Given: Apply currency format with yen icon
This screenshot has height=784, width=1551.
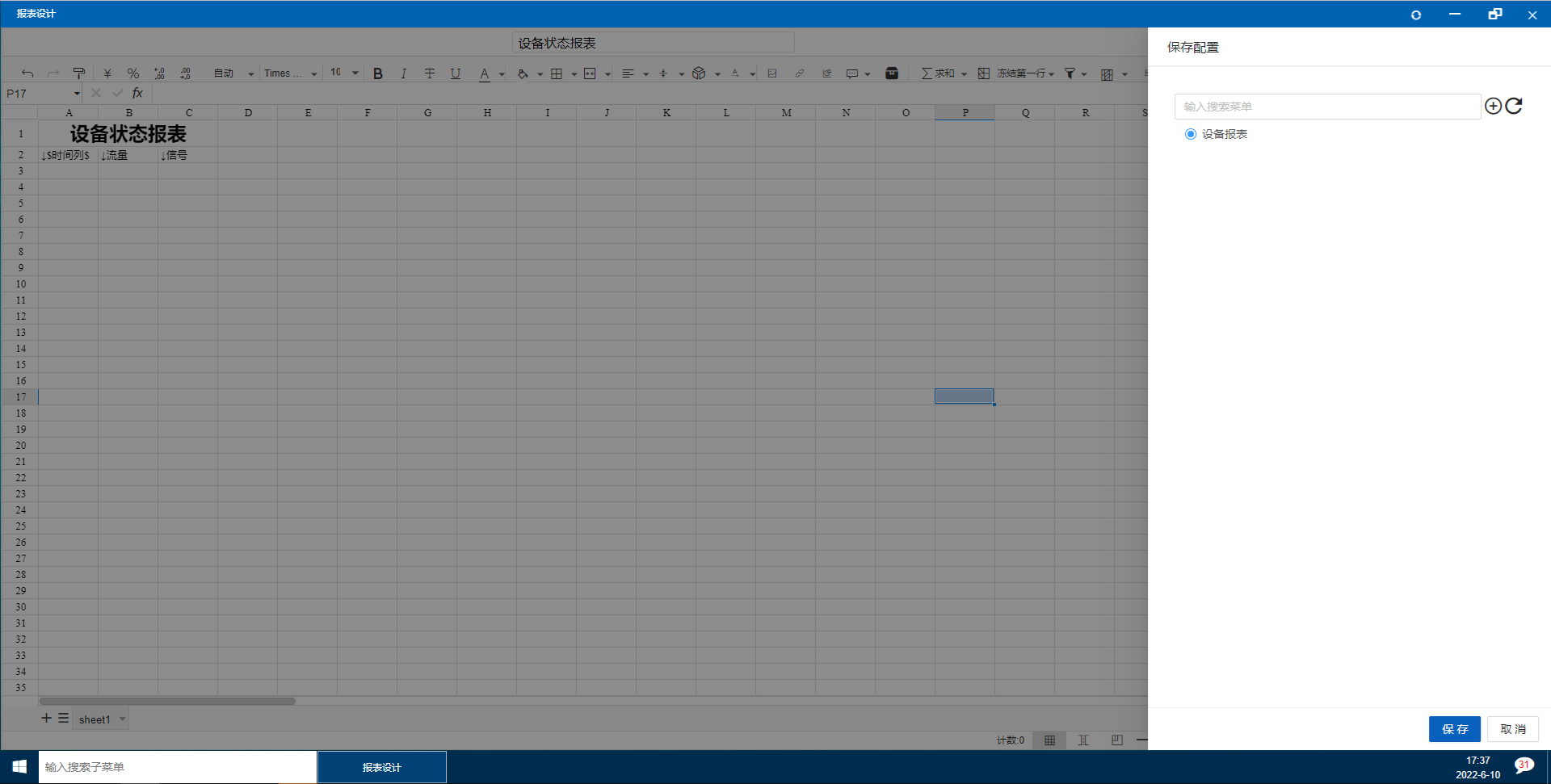Looking at the screenshot, I should click(107, 73).
